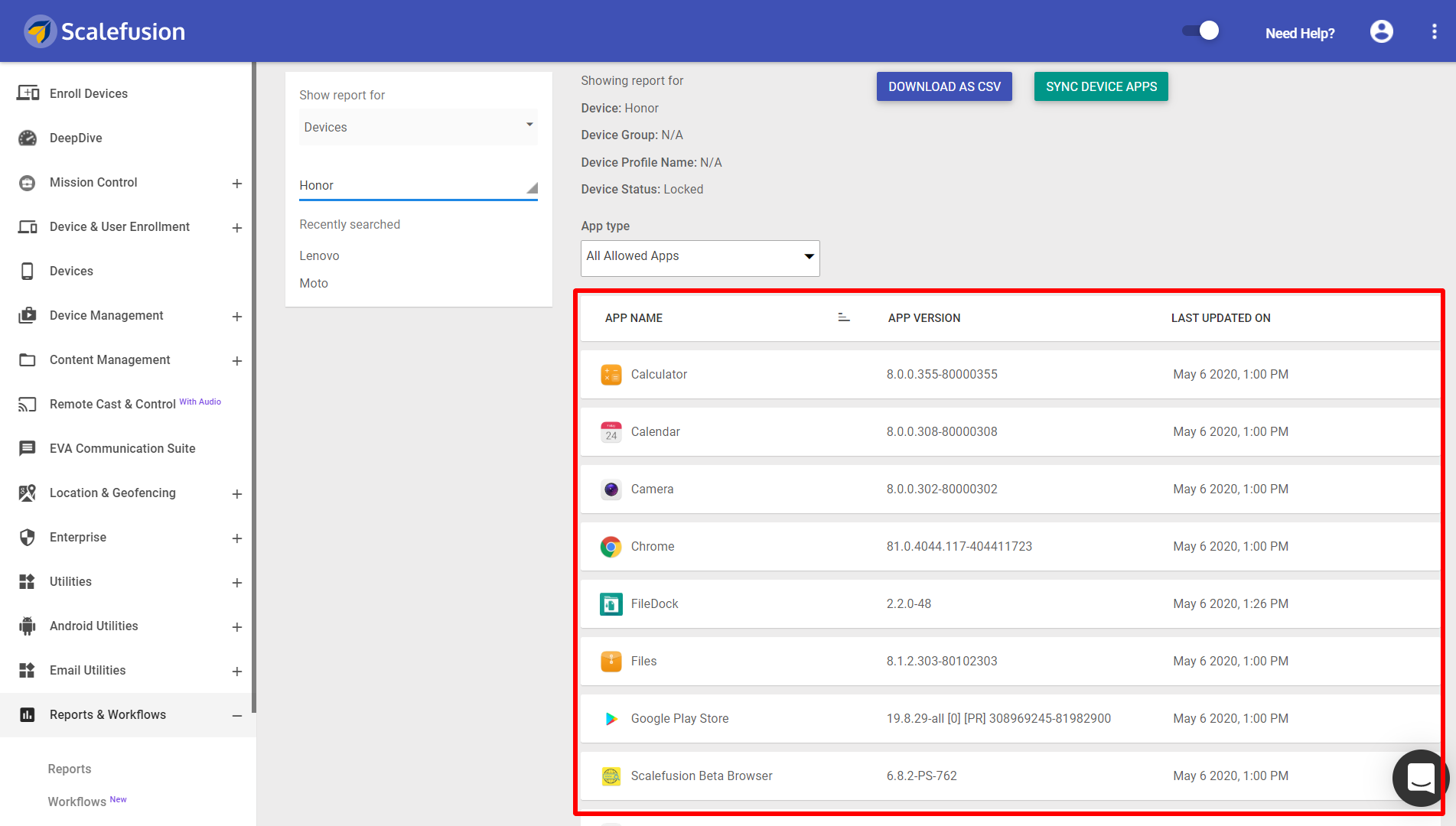The height and width of the screenshot is (826, 1456).
Task: Click the Need Help? link
Action: coord(1300,33)
